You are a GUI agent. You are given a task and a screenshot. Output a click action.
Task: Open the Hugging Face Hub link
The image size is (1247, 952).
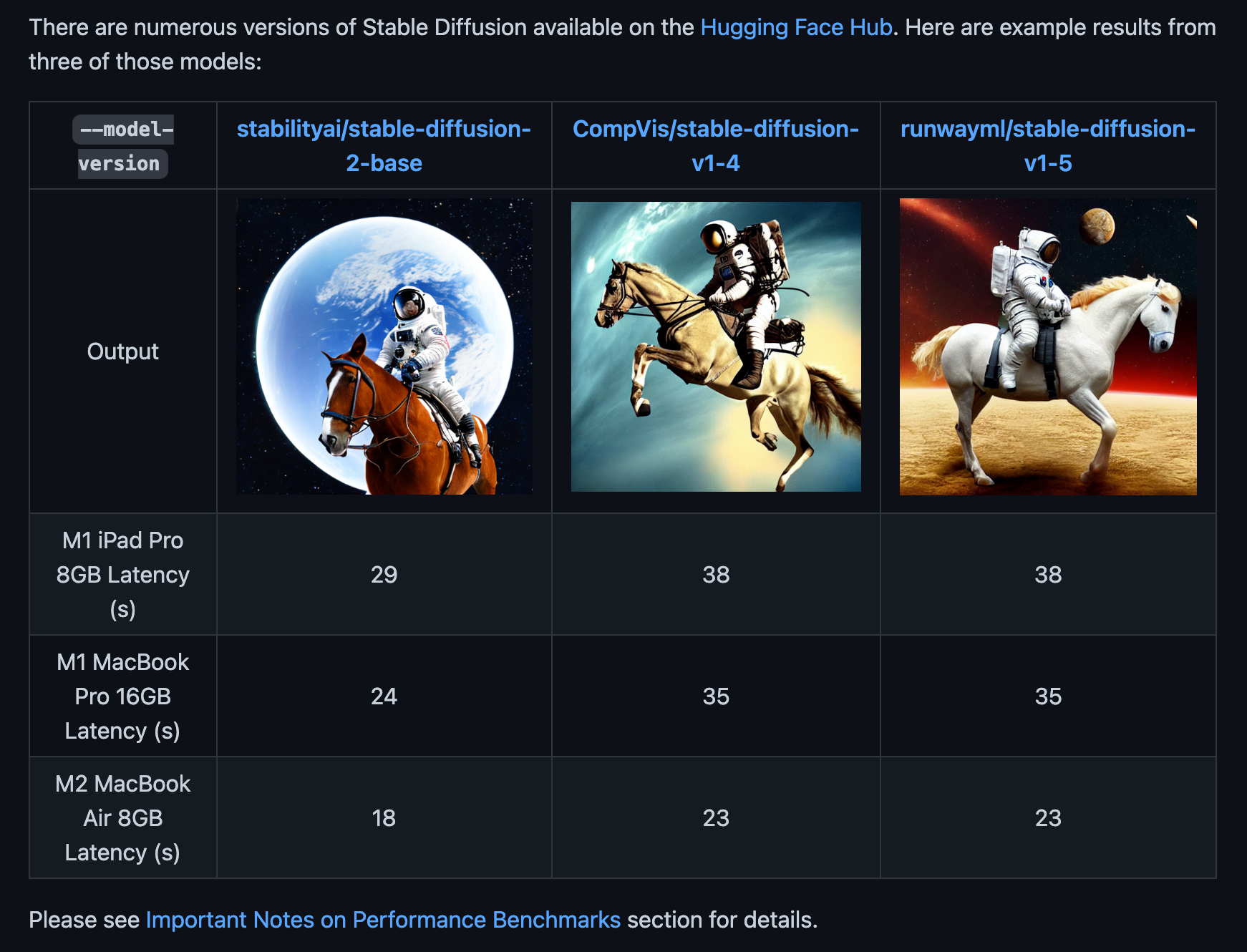click(796, 27)
